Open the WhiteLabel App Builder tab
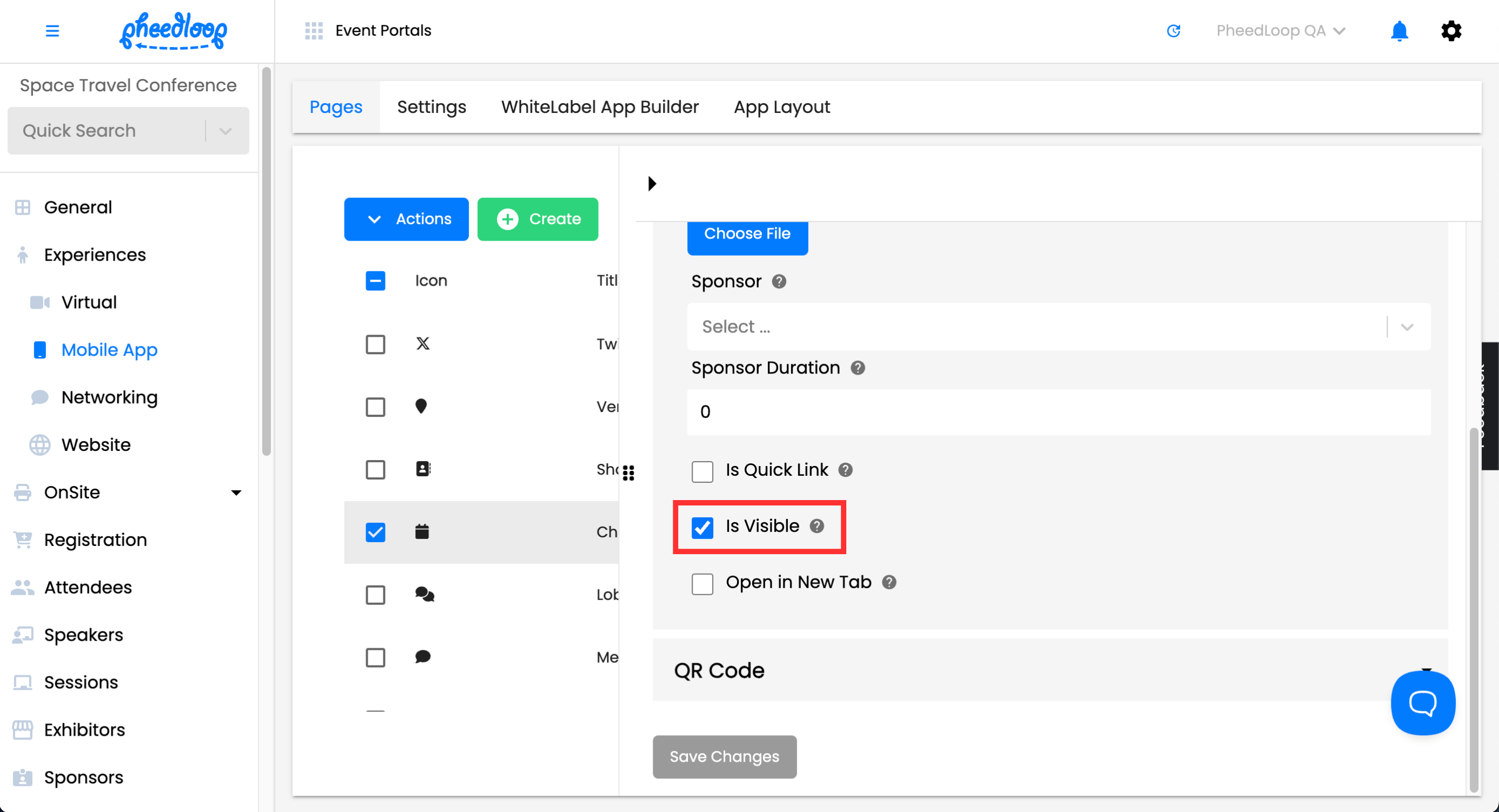The image size is (1499, 812). pos(599,107)
